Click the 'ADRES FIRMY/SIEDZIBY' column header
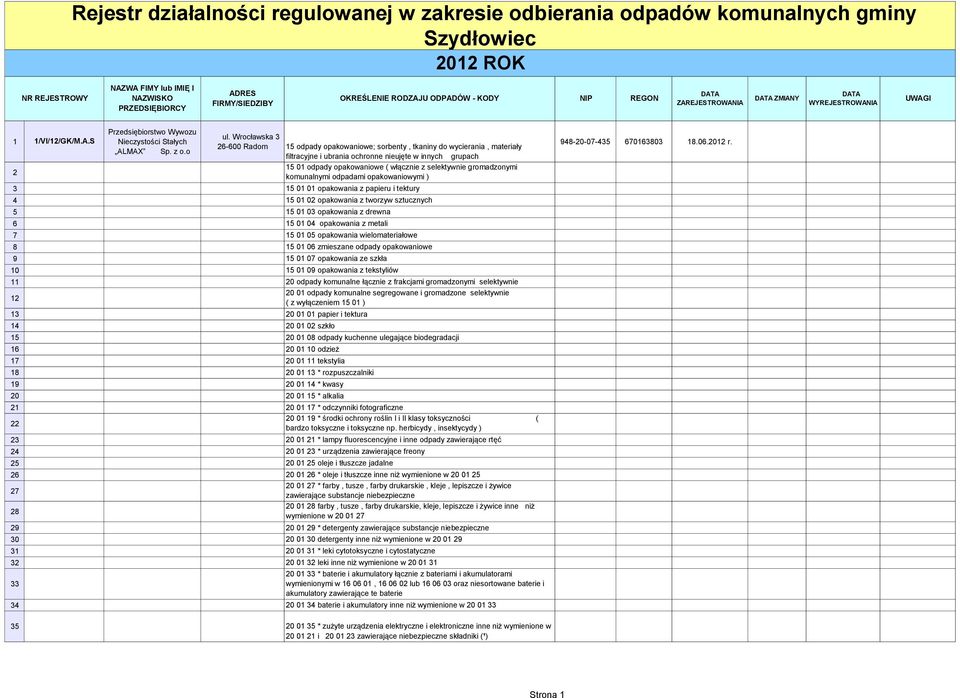Screen dimensions: 960x698 click(242, 98)
